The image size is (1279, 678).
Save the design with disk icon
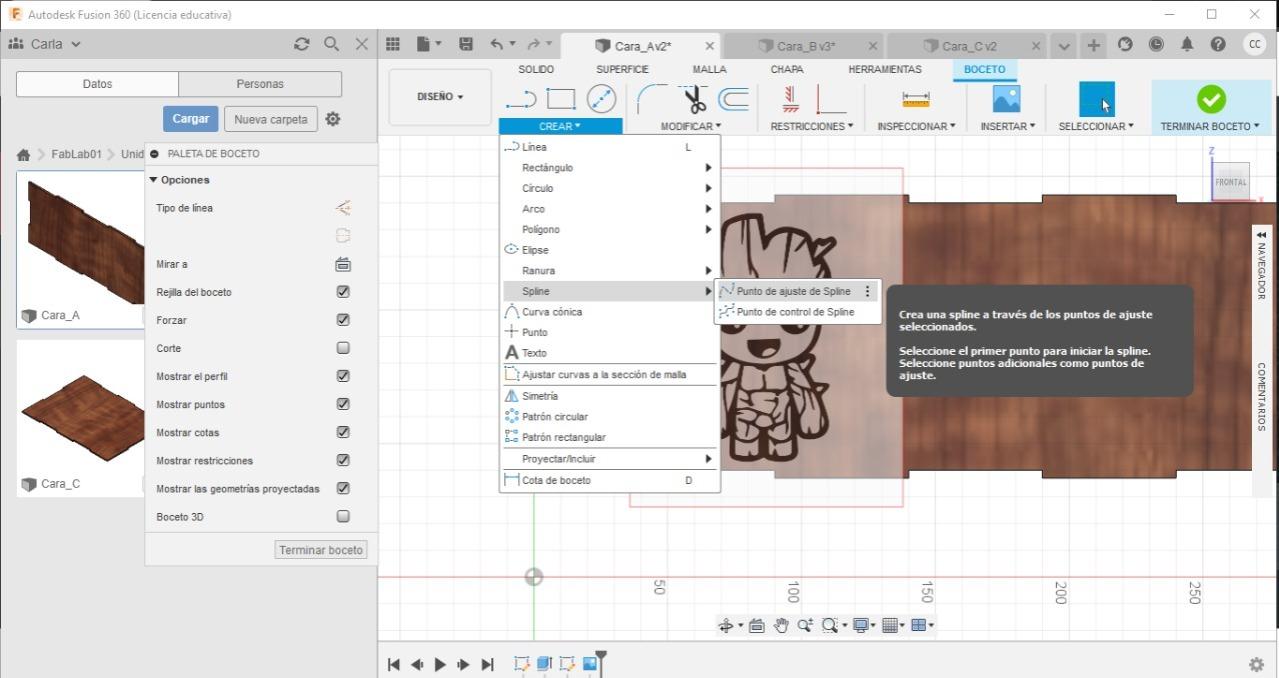[x=465, y=44]
